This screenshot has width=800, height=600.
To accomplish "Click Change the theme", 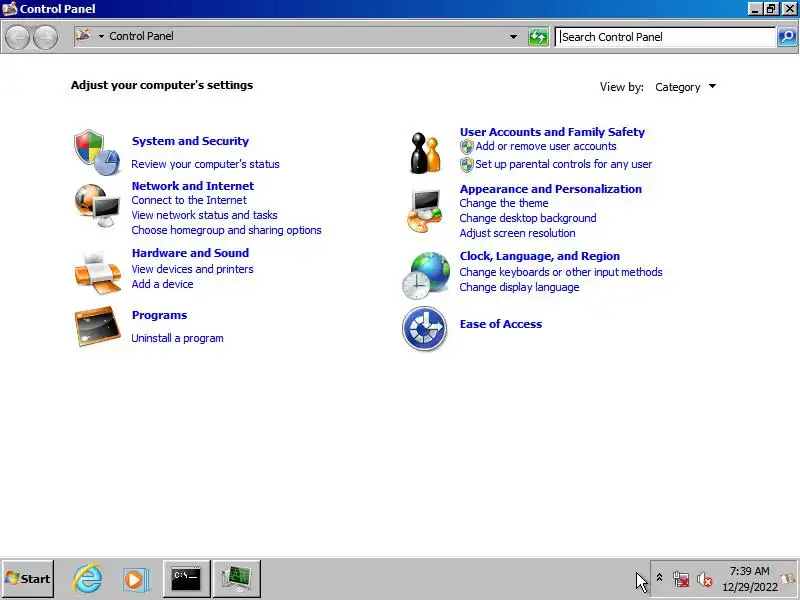I will (504, 204).
